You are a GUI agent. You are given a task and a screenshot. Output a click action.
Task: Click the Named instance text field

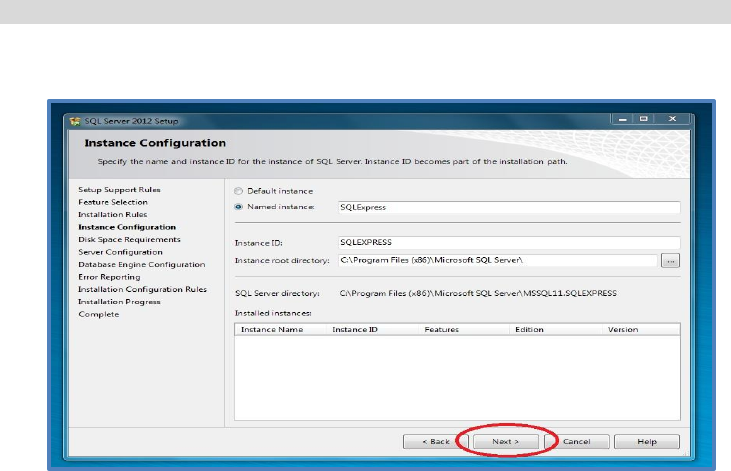[509, 208]
